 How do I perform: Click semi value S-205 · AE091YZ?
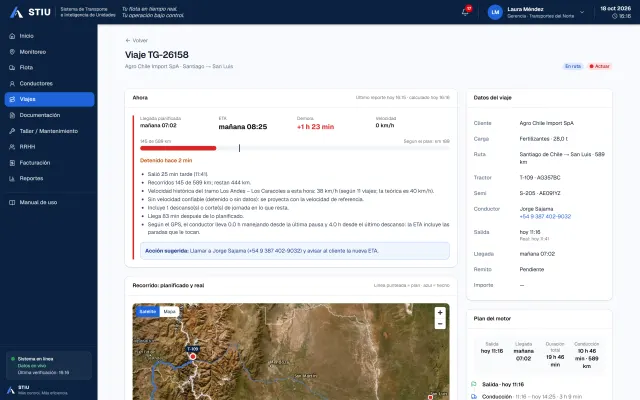pyautogui.click(x=540, y=193)
